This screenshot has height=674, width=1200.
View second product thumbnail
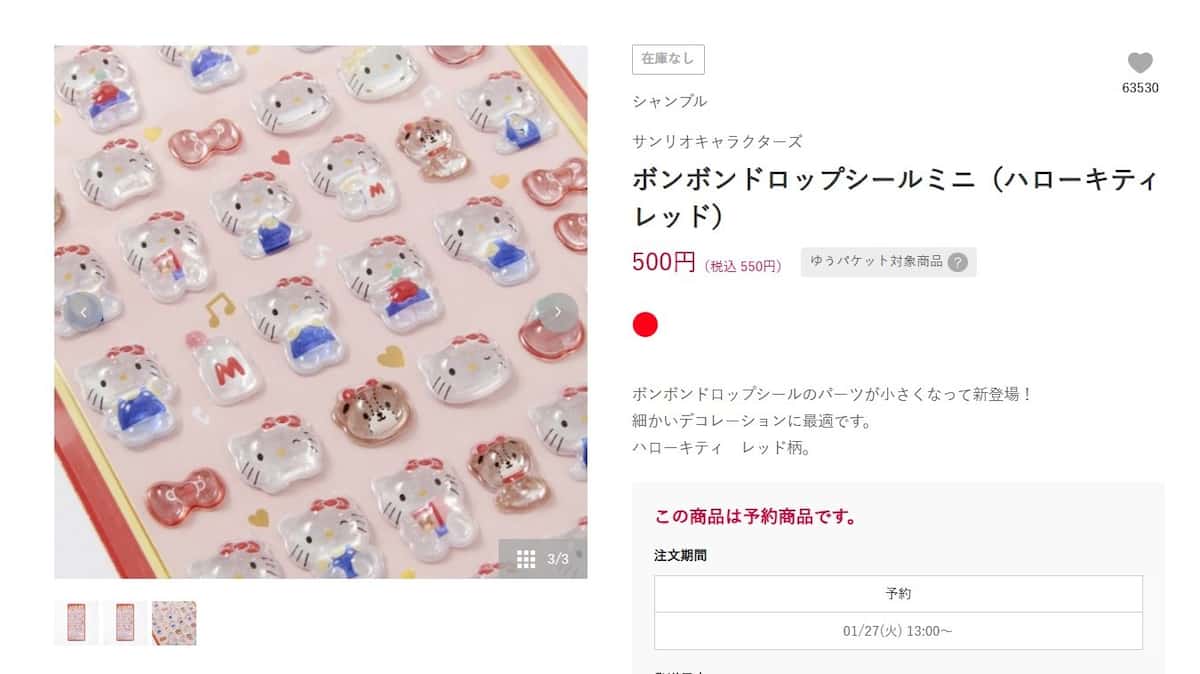(x=125, y=623)
